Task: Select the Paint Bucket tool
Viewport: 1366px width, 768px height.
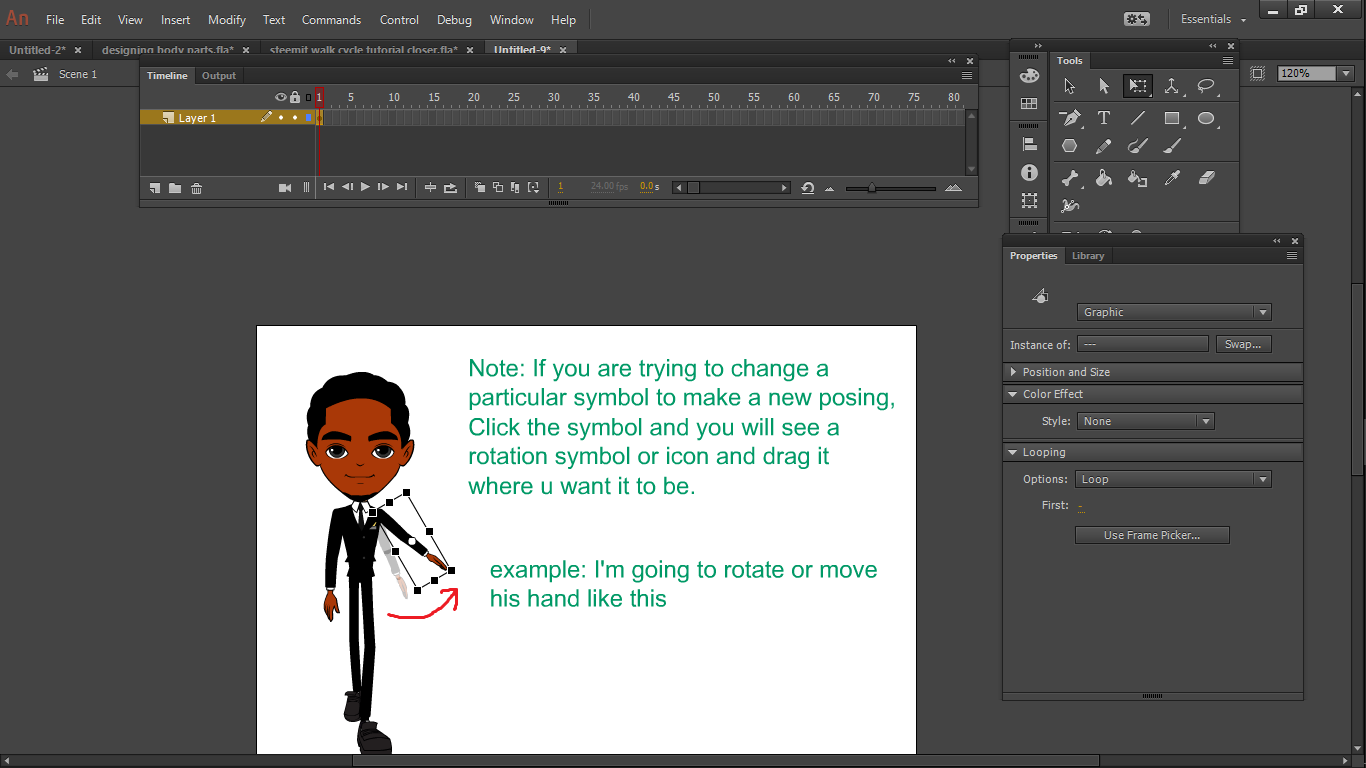Action: (x=1104, y=178)
